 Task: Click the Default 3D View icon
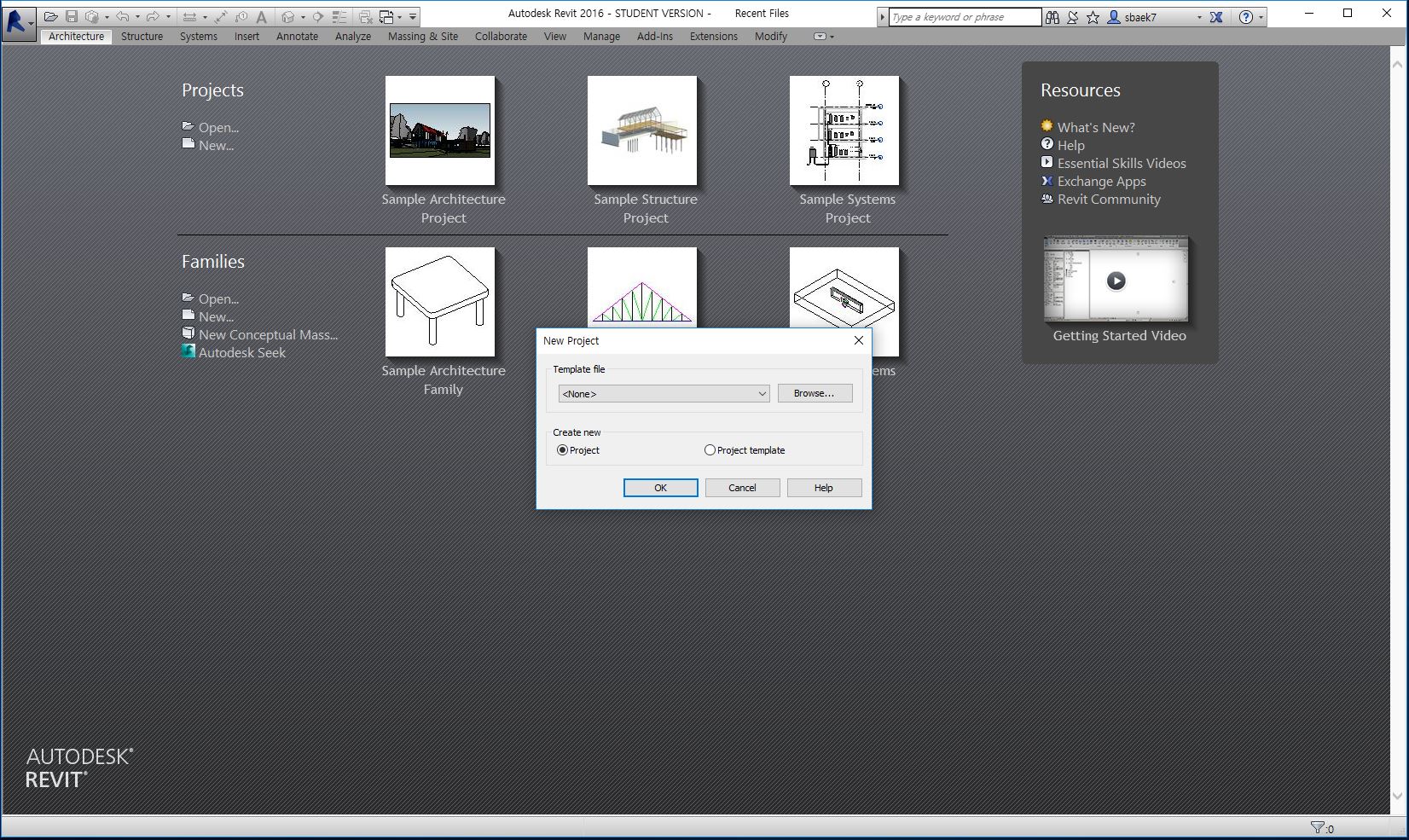pyautogui.click(x=288, y=16)
